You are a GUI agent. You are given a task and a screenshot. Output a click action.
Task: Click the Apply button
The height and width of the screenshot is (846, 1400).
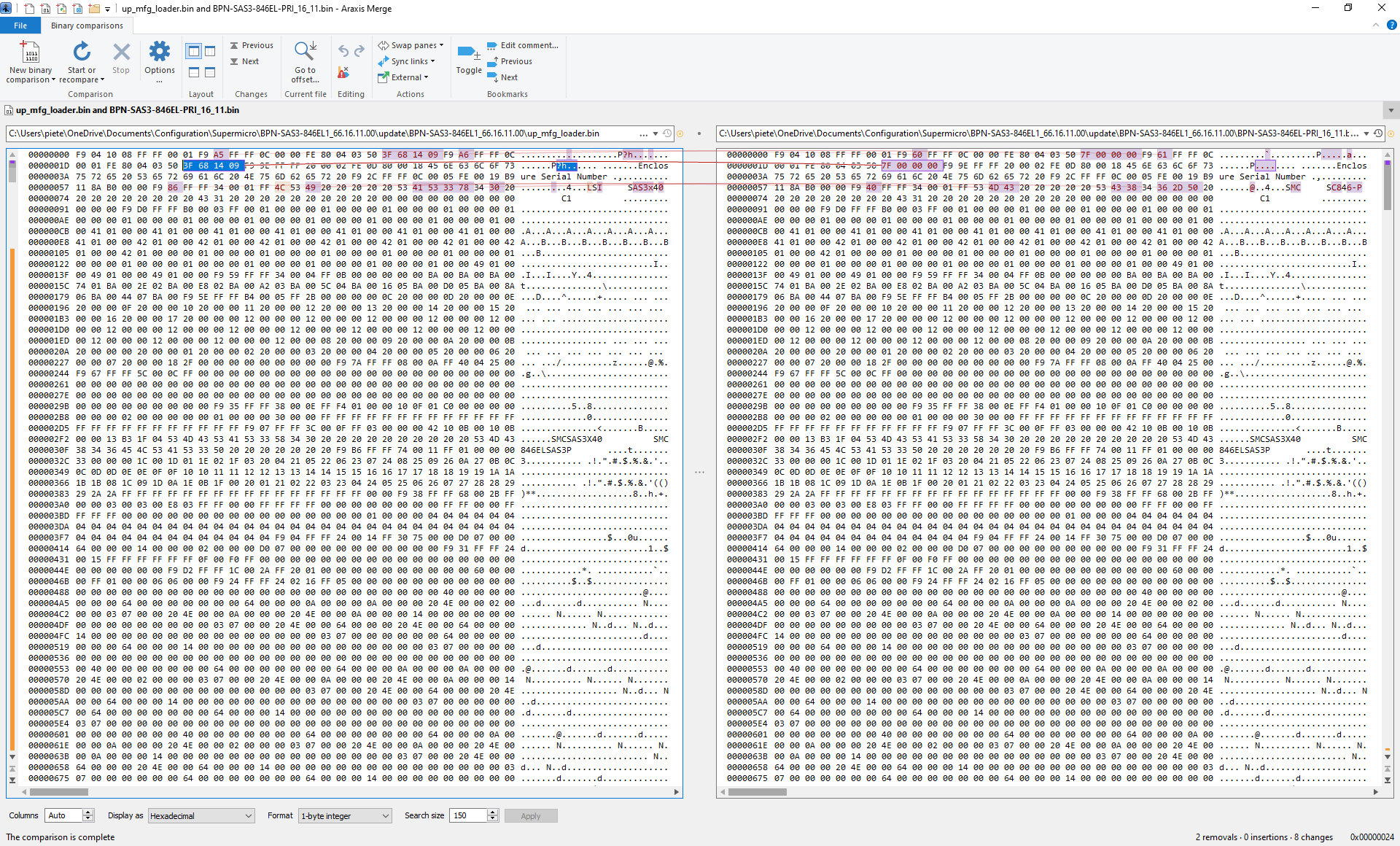click(530, 816)
